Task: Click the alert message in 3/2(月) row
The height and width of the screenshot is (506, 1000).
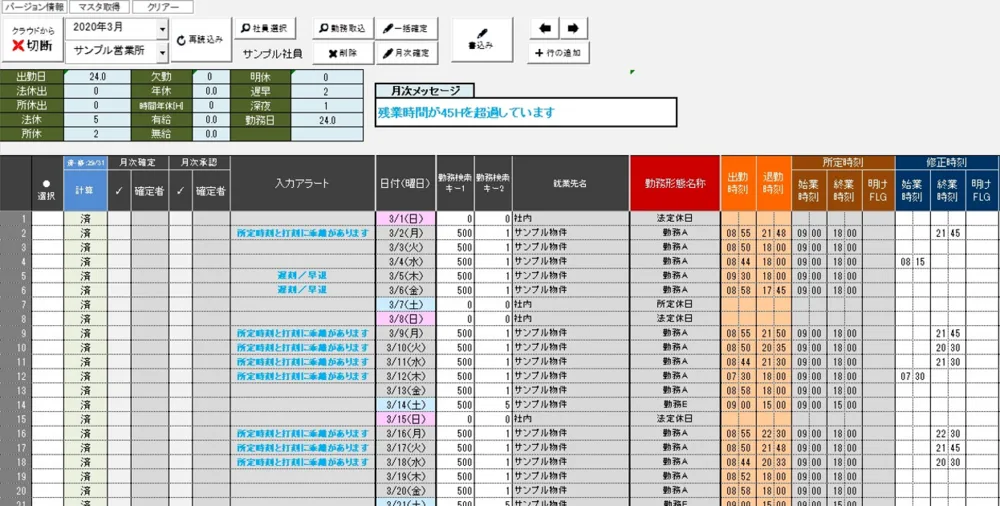Action: [x=303, y=233]
